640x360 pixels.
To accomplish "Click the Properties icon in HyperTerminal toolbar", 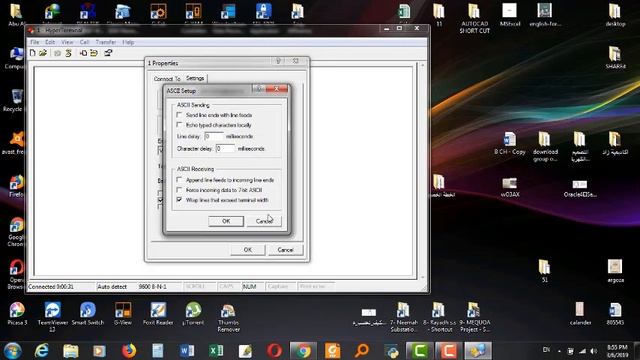I will point(108,53).
